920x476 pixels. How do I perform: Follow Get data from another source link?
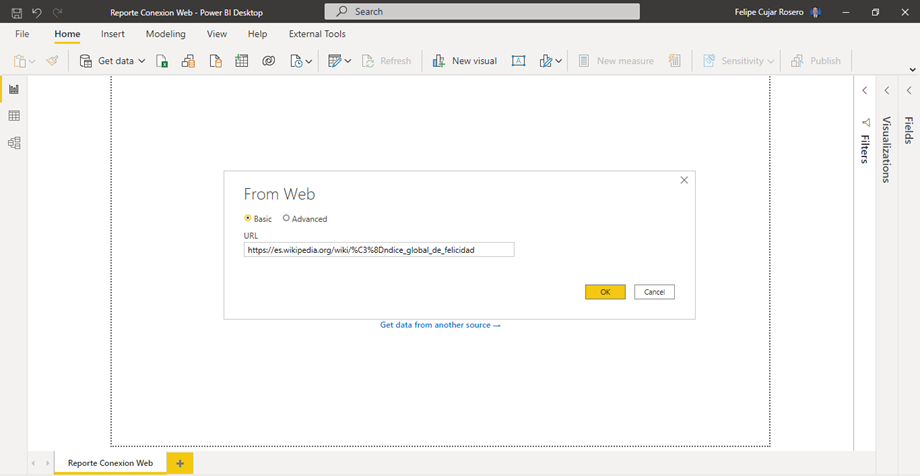(440, 325)
